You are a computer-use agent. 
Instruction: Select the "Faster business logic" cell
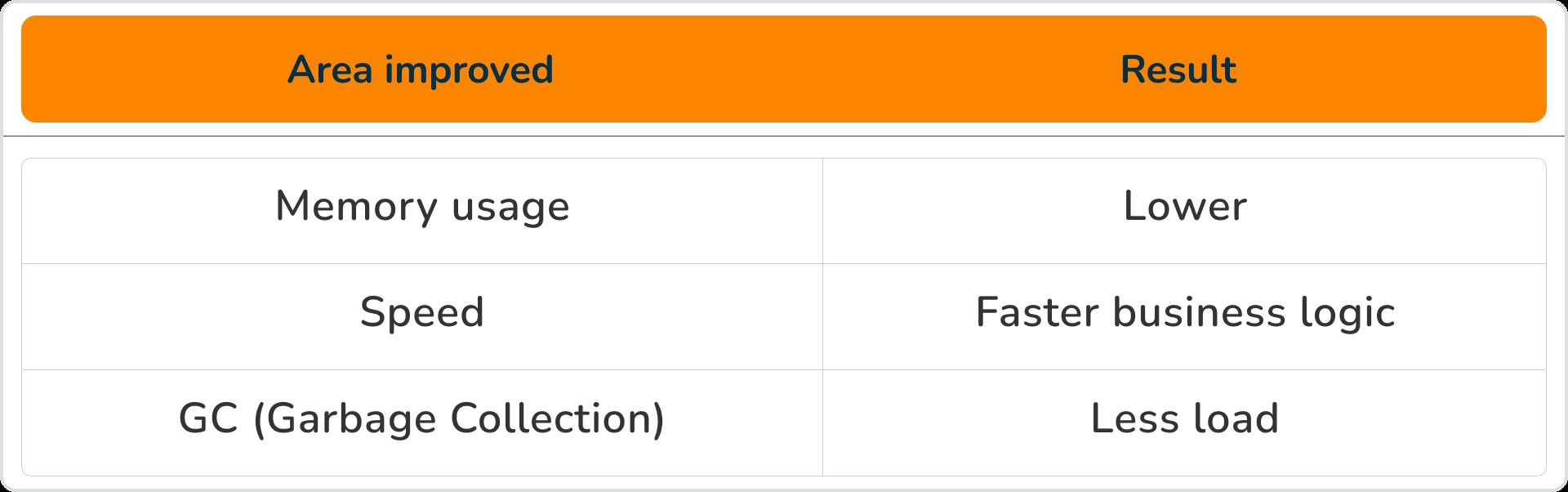1184,312
